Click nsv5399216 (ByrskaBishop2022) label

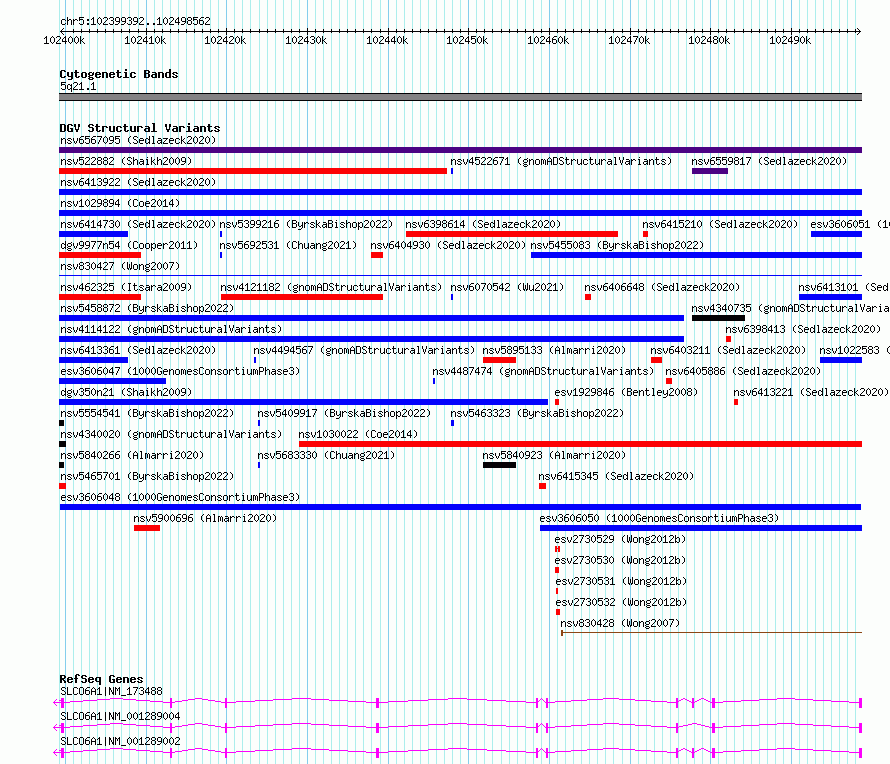[x=306, y=224]
